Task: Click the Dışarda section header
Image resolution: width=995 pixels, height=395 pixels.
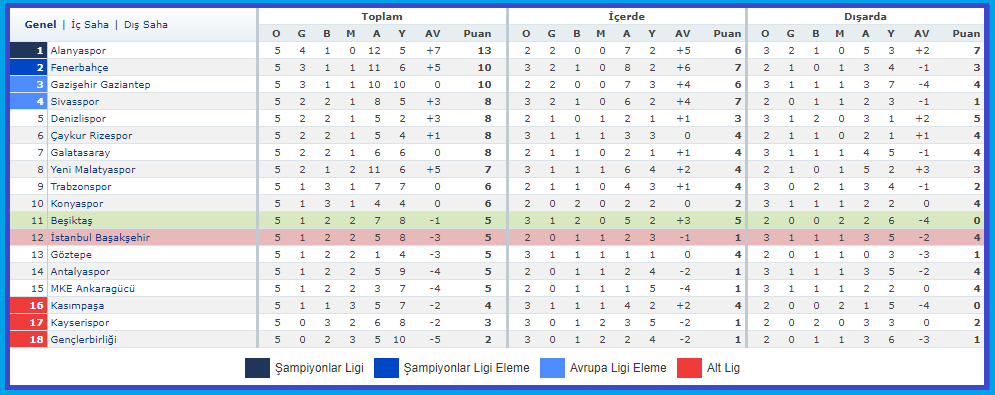Action: click(866, 17)
